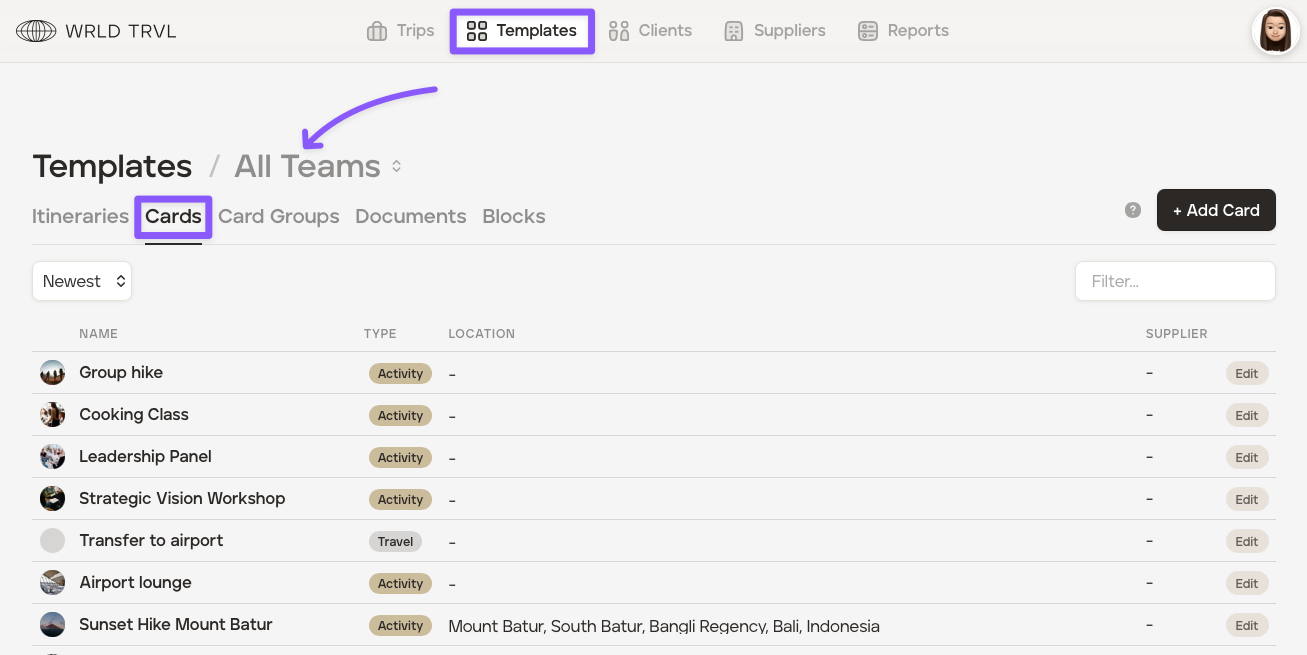Open the Documents tab
The width and height of the screenshot is (1307, 655).
pos(410,216)
